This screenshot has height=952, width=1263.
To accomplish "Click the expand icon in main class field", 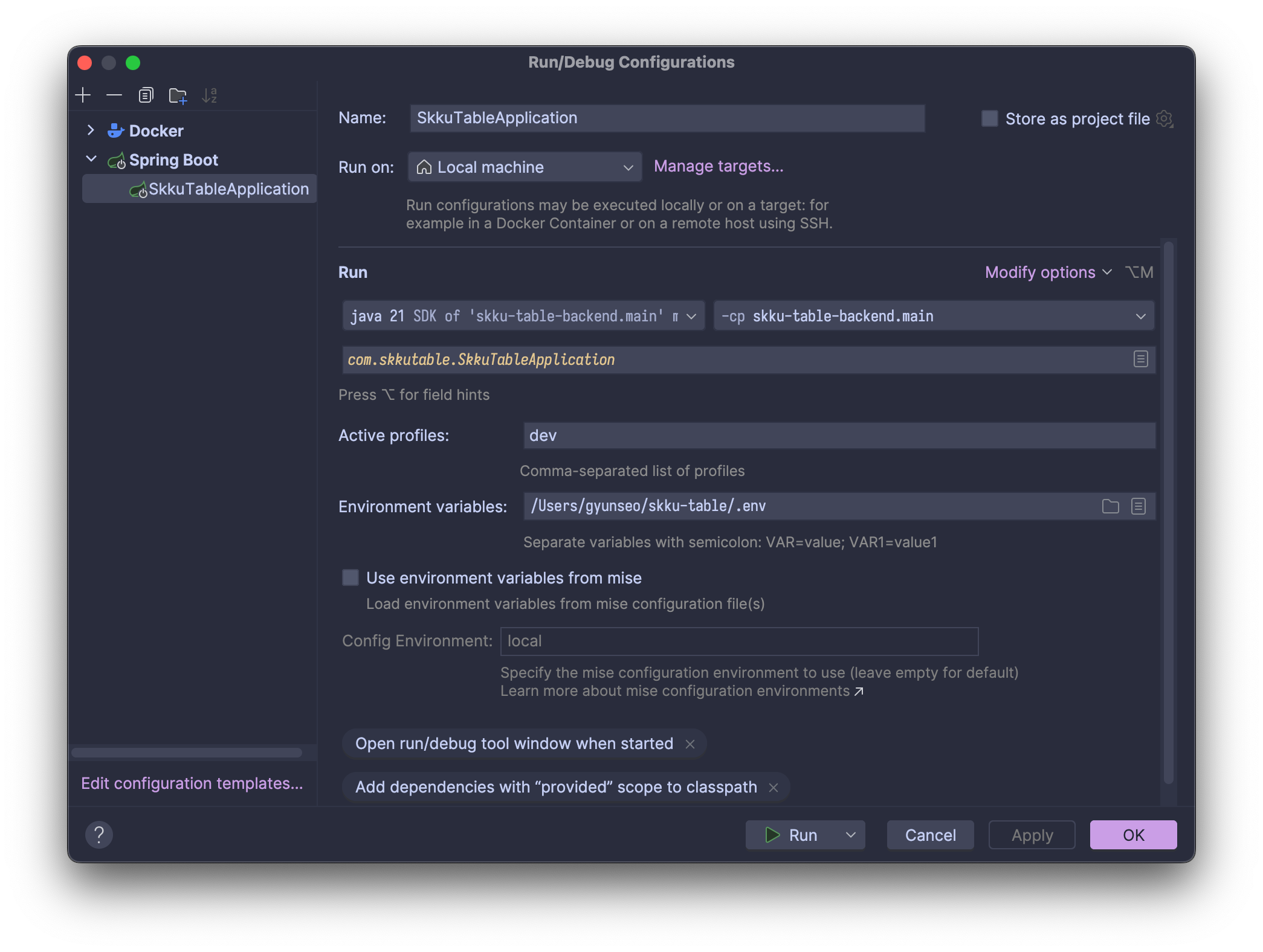I will [x=1140, y=359].
